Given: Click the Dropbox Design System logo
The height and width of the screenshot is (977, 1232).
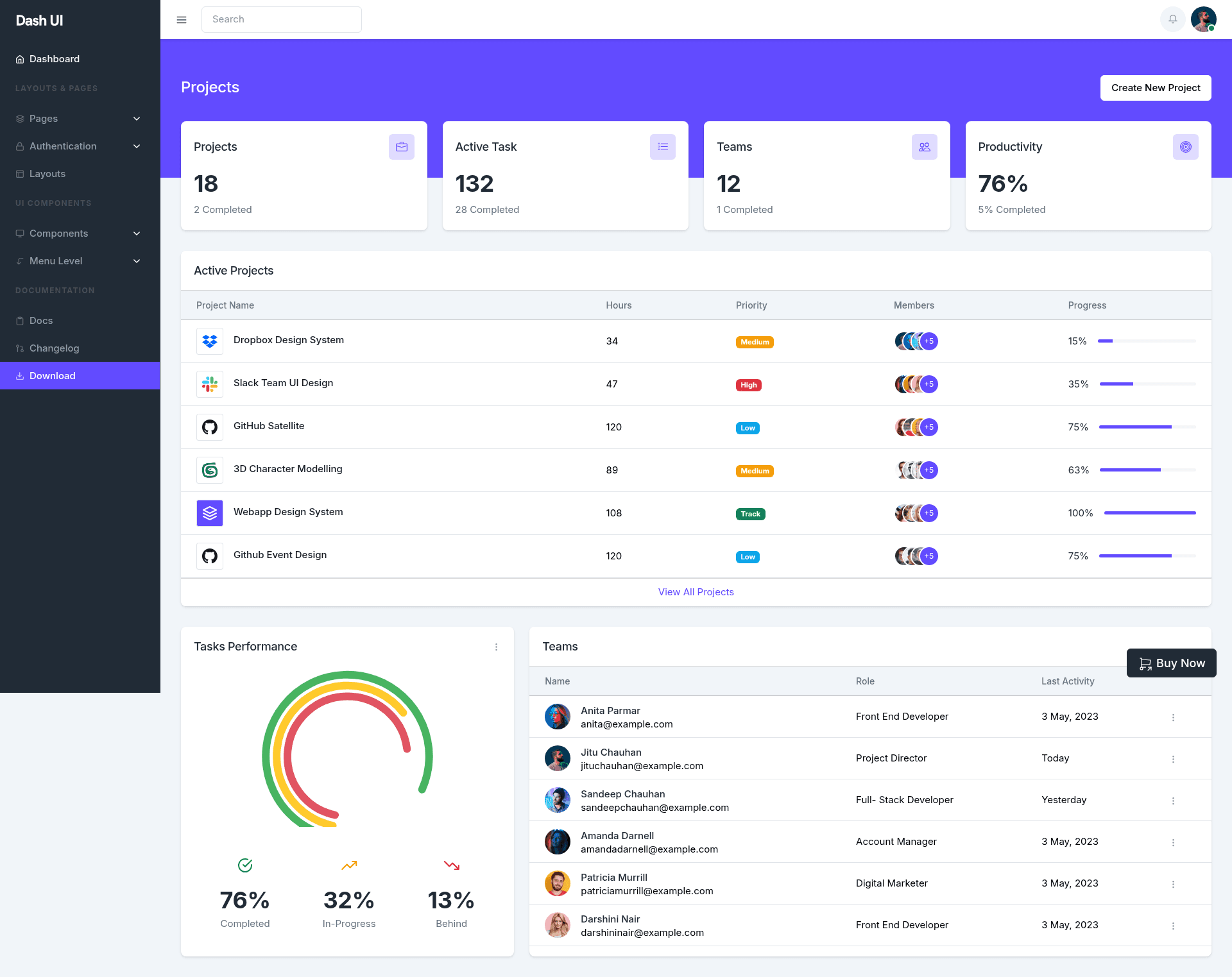Looking at the screenshot, I should coord(210,341).
